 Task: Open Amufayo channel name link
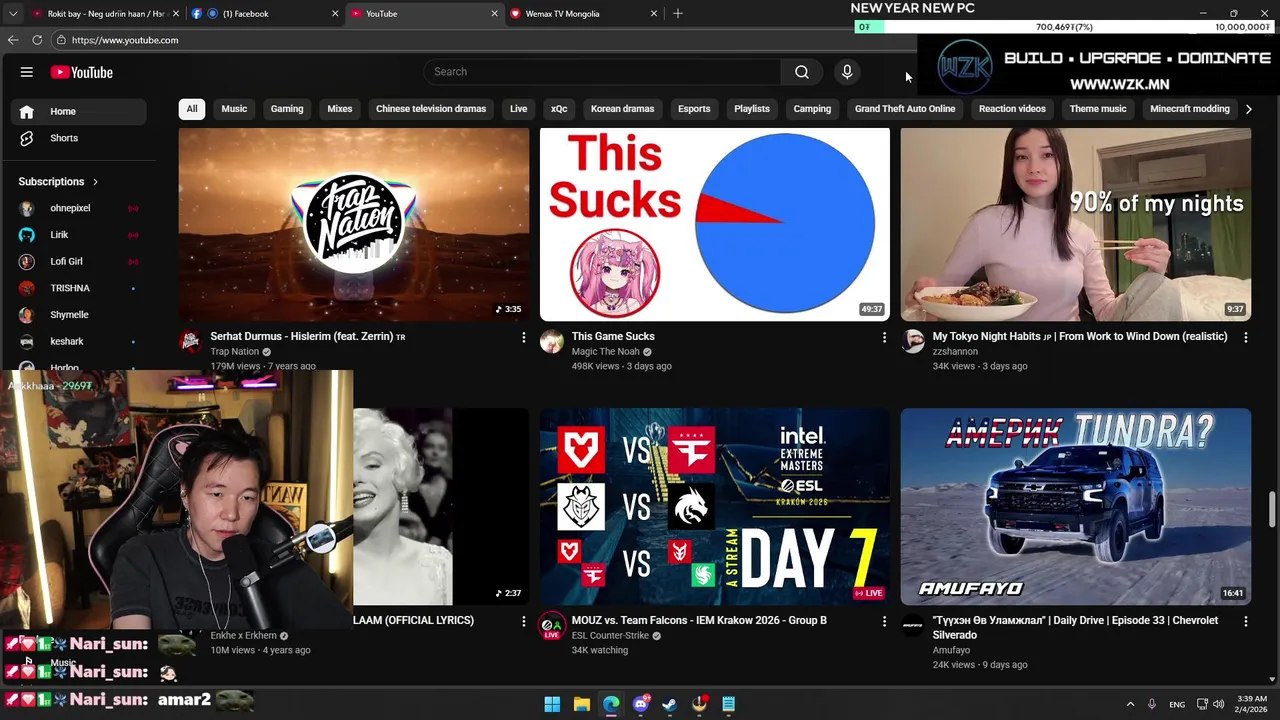[952, 650]
